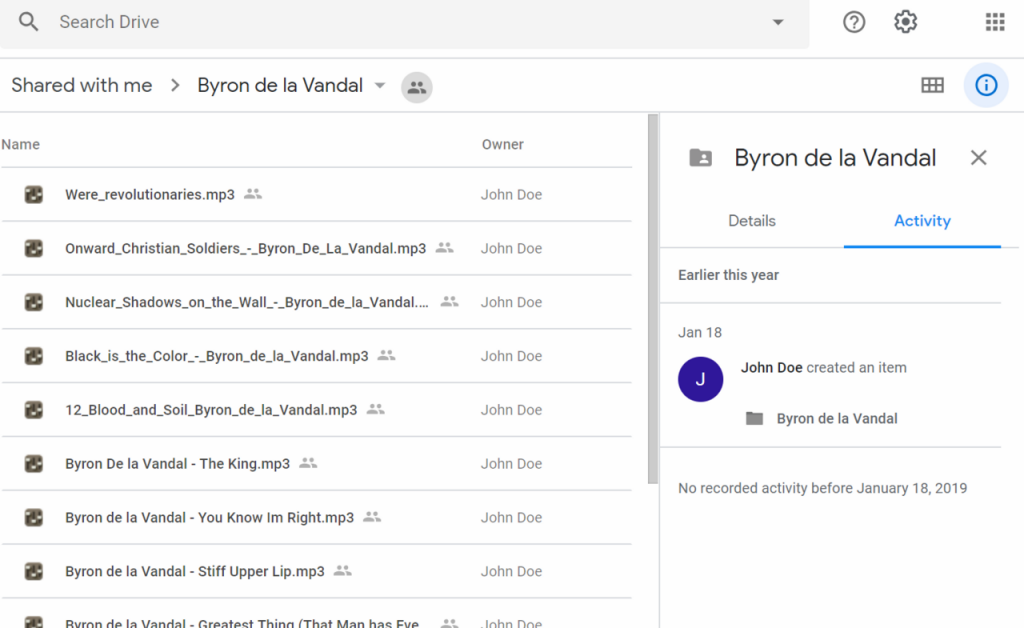Click John Doe owner of Were_revolutionaries.mp3
The image size is (1024, 628).
click(x=511, y=195)
